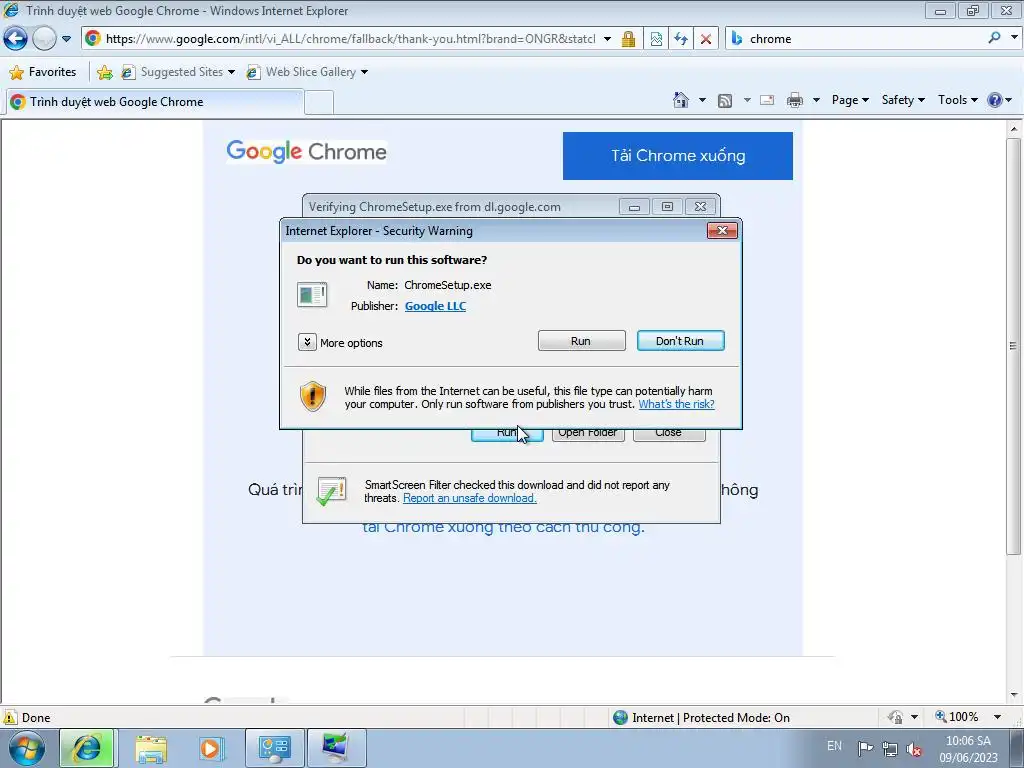Expand the zoom level dropdown arrow
This screenshot has height=768, width=1024.
click(997, 717)
